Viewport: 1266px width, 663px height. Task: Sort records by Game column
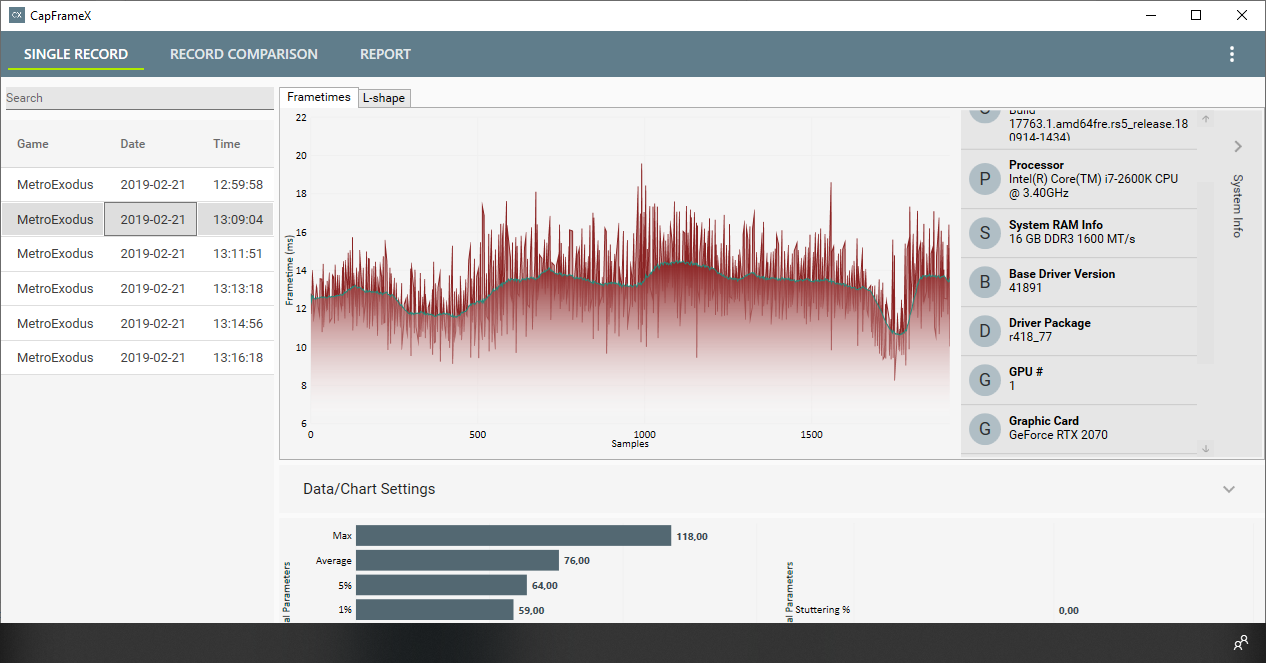tap(33, 144)
